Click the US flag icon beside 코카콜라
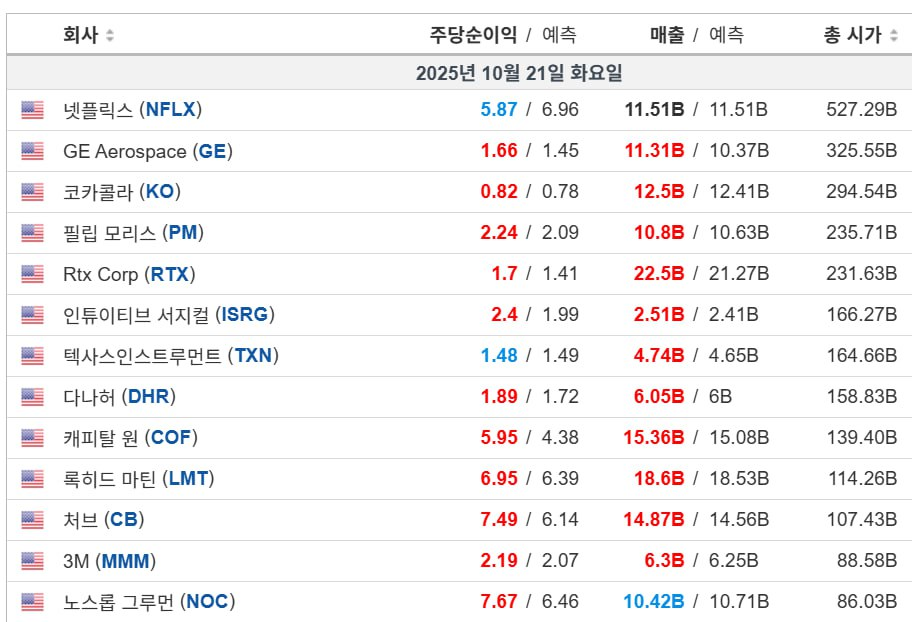 pos(33,192)
